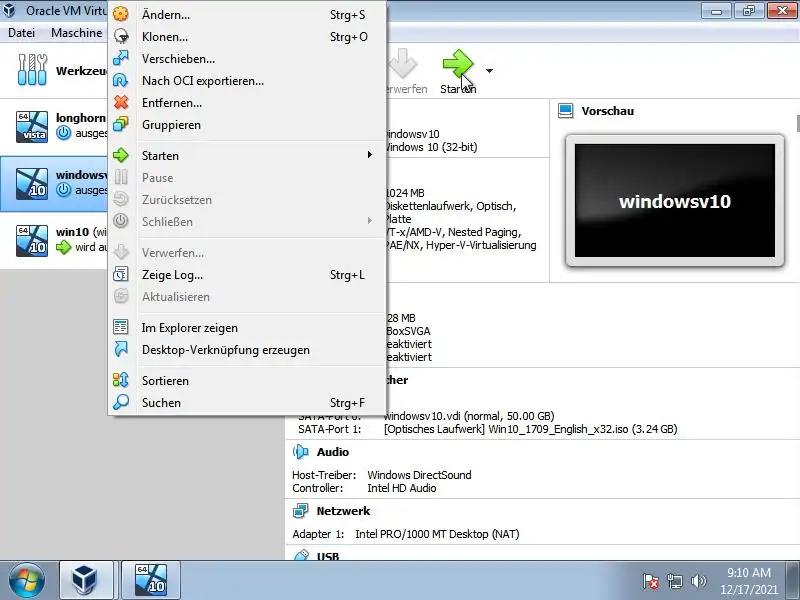Click the Audio section speaker icon
The image size is (800, 600).
301,452
